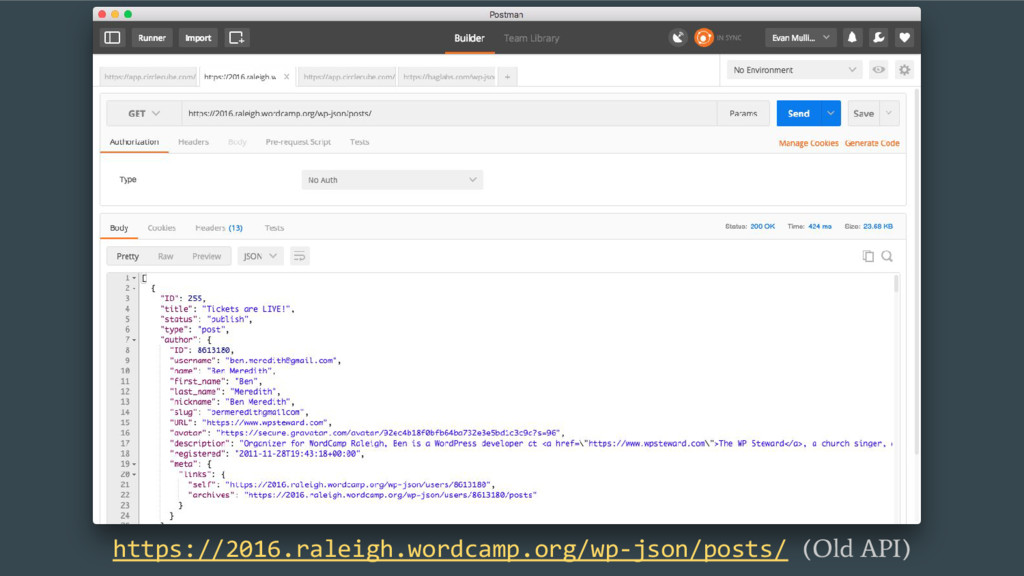Open manage environments gear icon
1024x576 pixels.
904,70
